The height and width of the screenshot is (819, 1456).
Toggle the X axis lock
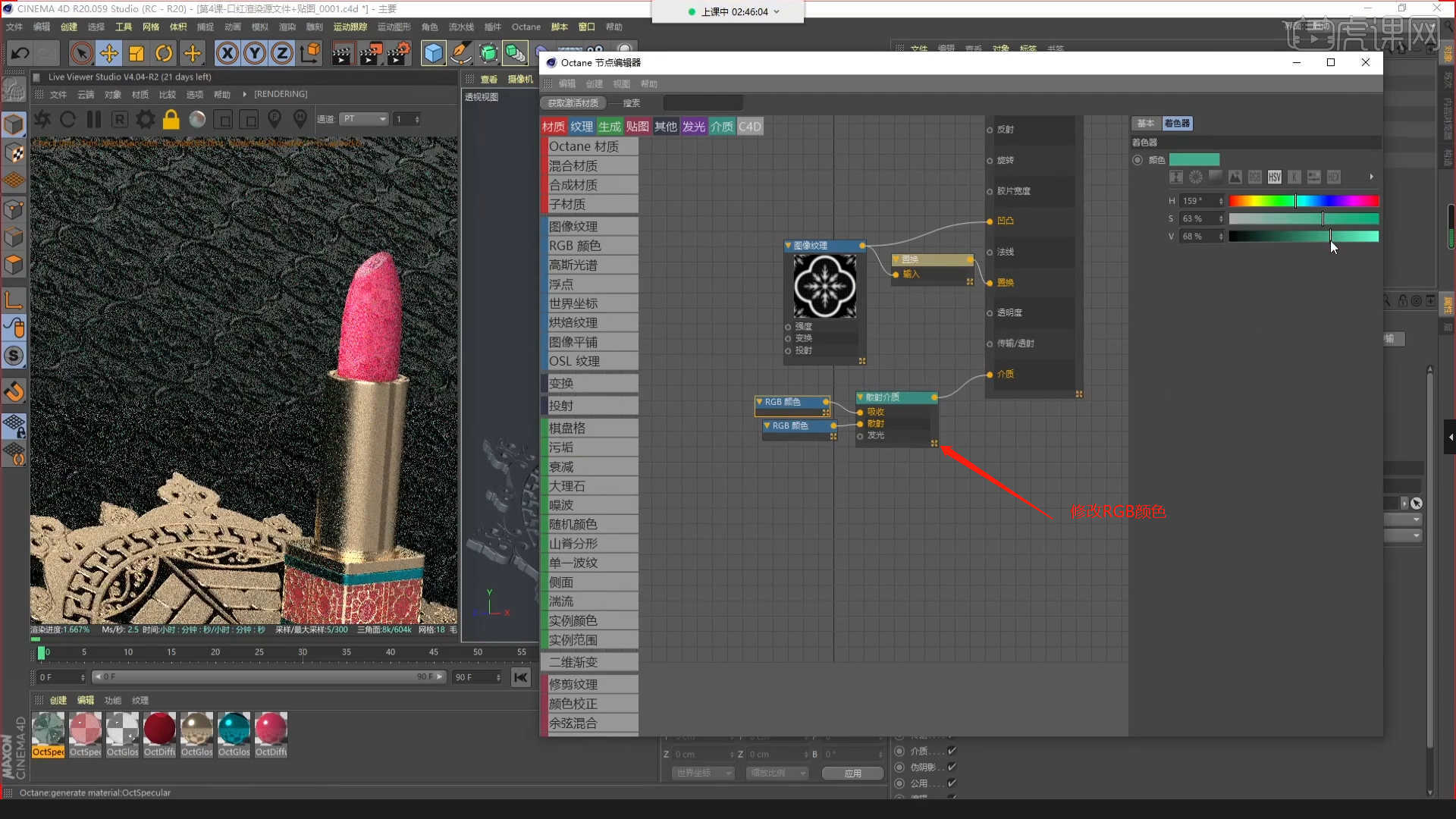[x=227, y=53]
